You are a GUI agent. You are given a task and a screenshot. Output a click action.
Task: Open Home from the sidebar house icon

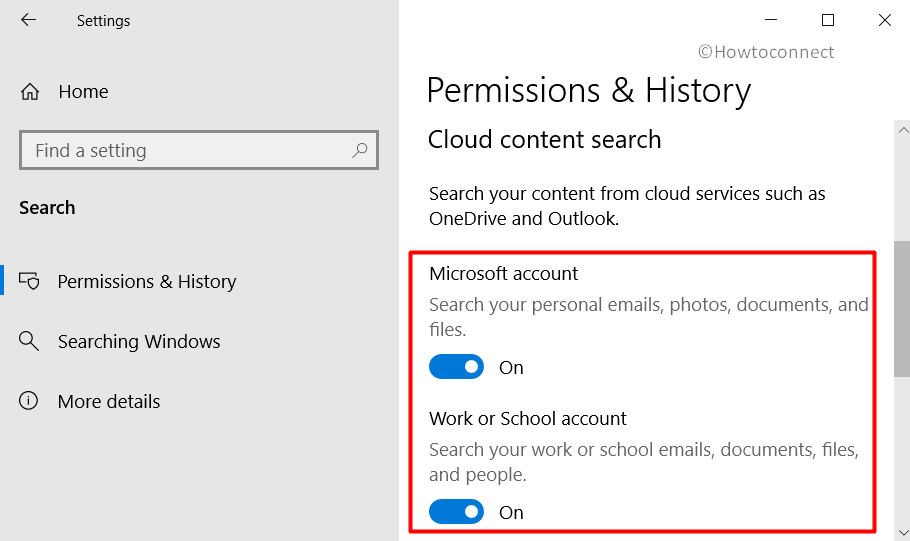coord(30,92)
